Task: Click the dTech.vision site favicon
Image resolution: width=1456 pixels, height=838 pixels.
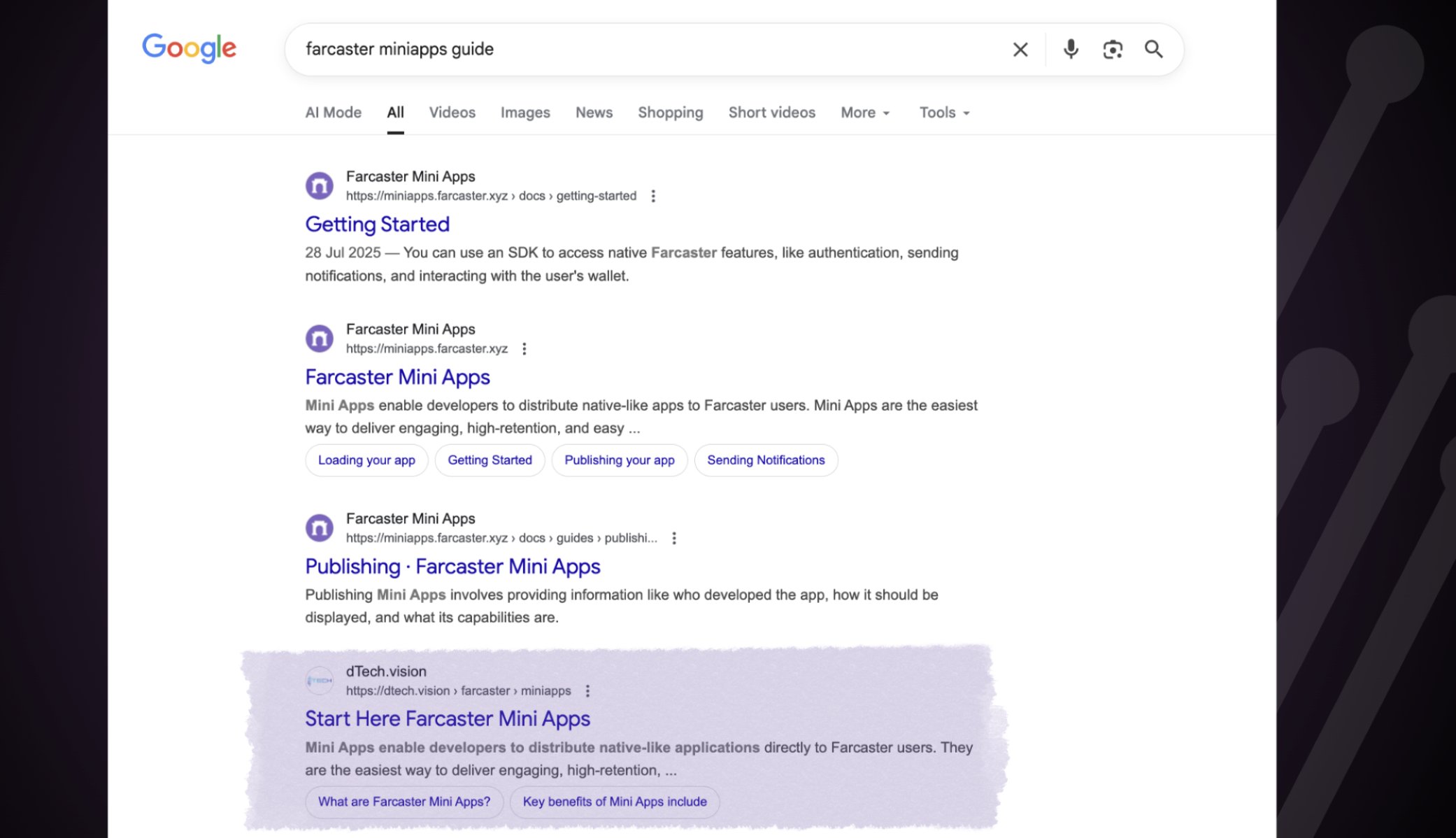Action: pyautogui.click(x=320, y=681)
